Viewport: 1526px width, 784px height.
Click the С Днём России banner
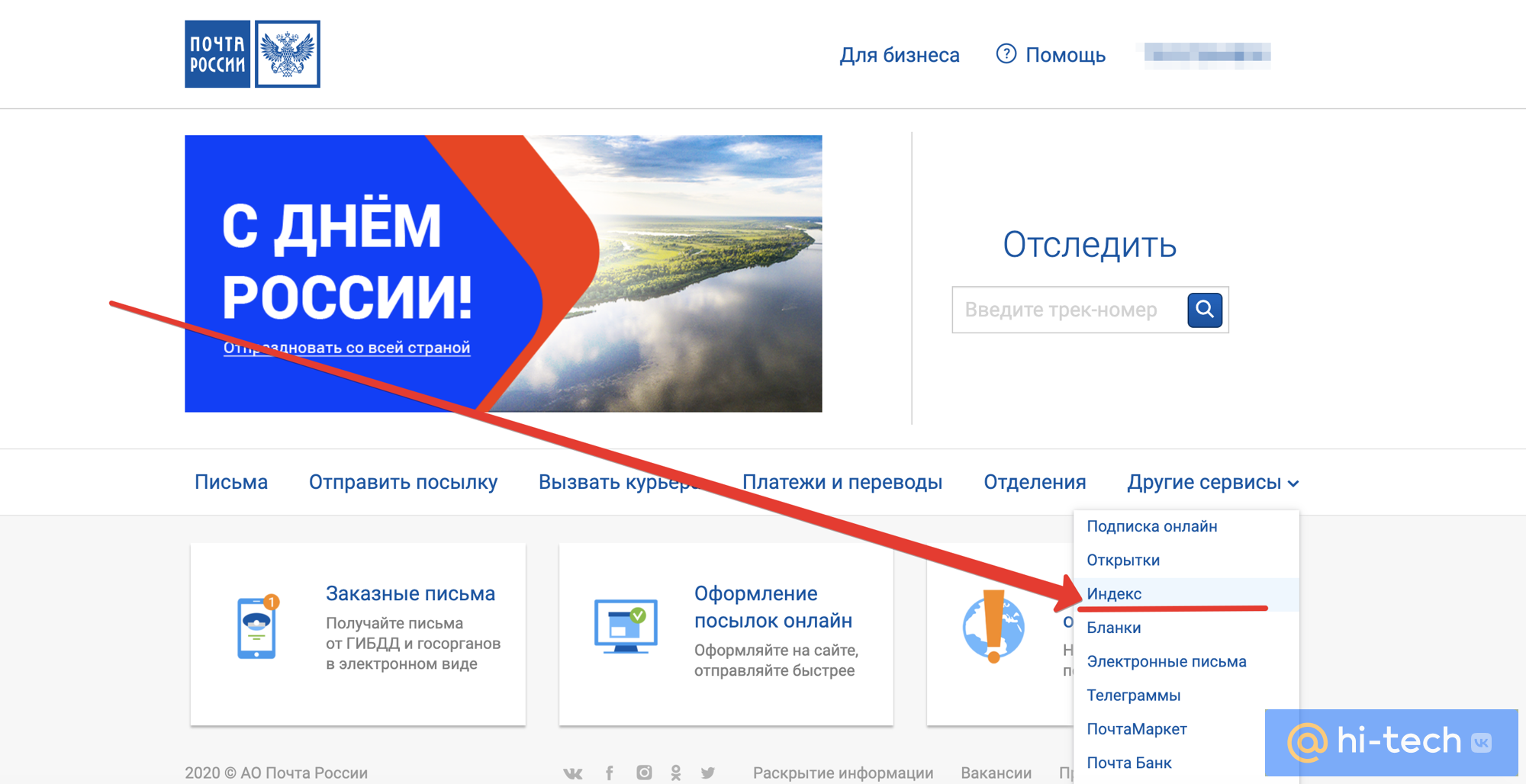[504, 274]
